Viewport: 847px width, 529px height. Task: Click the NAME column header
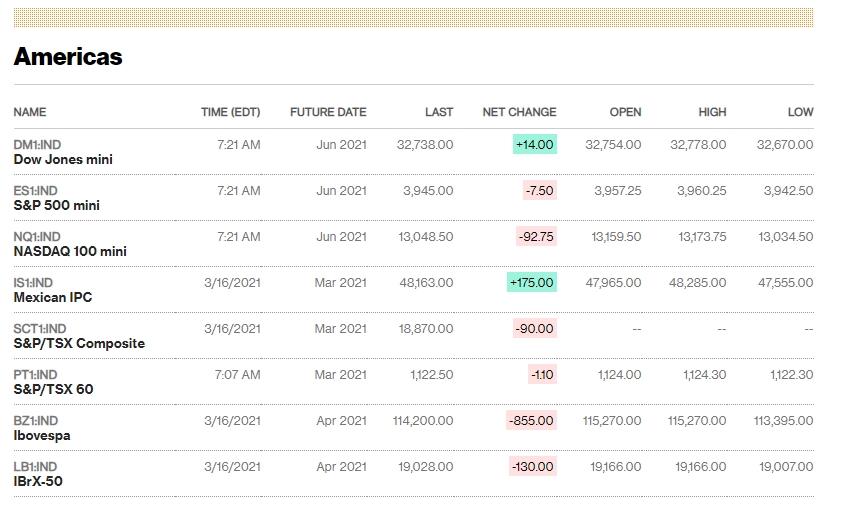pyautogui.click(x=30, y=112)
